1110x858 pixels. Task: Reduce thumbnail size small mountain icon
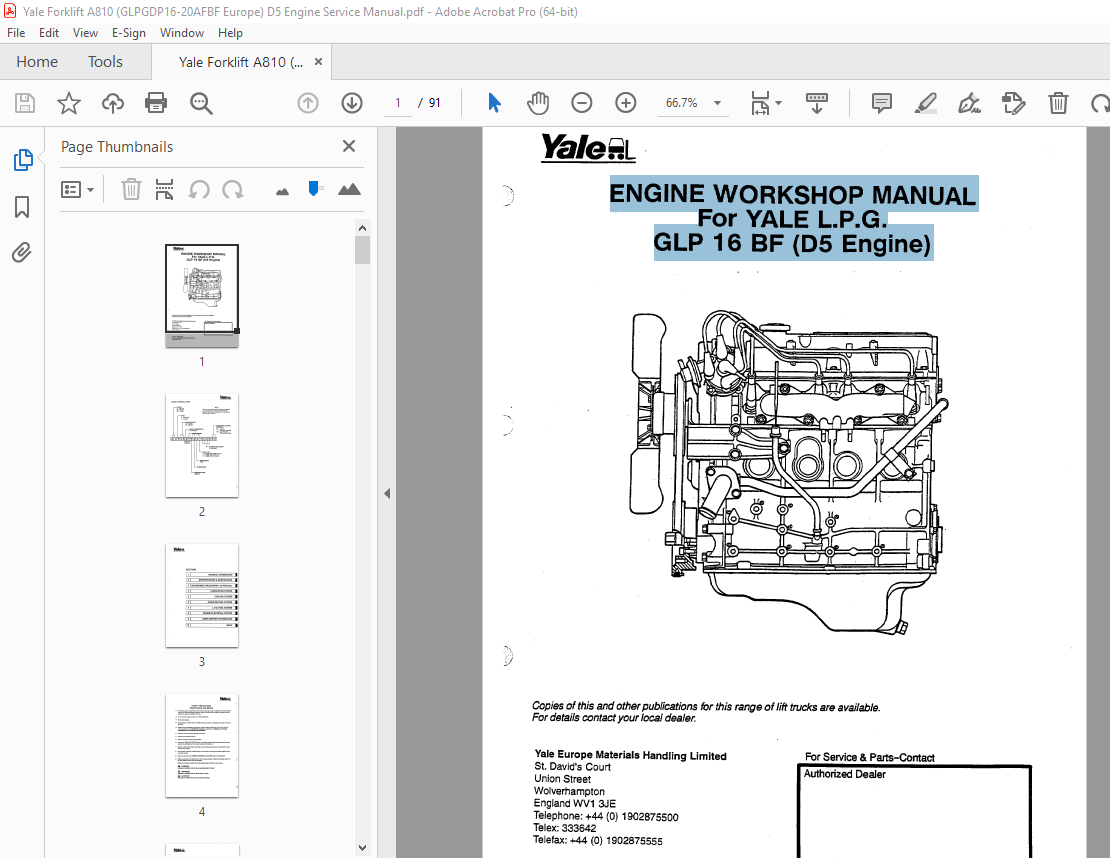[282, 192]
